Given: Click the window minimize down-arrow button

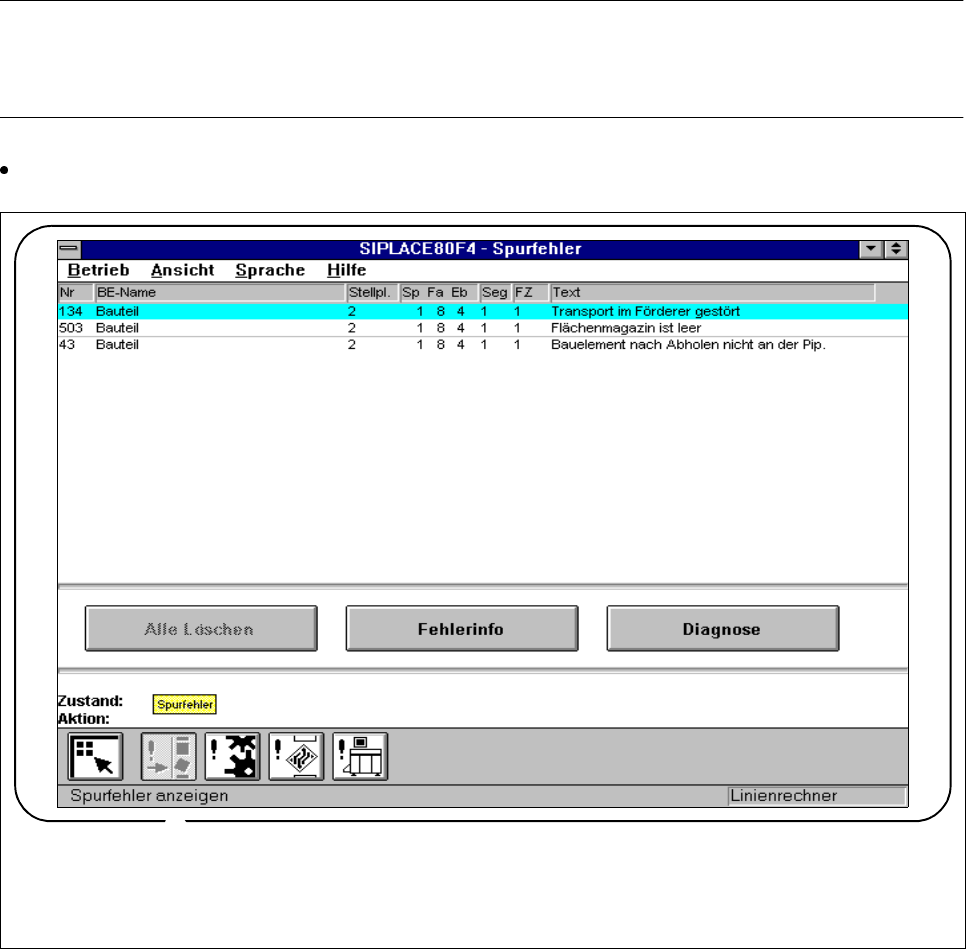Looking at the screenshot, I should (871, 249).
